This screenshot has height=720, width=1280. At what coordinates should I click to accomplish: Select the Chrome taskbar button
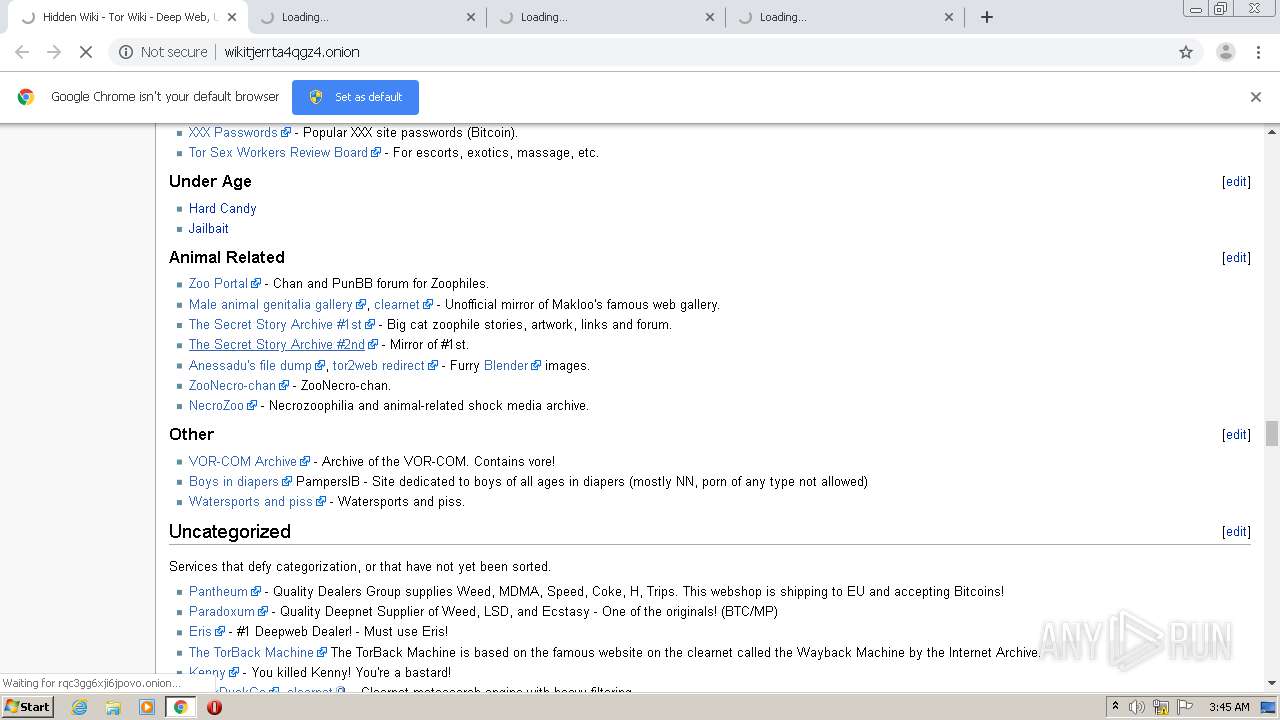tap(181, 707)
